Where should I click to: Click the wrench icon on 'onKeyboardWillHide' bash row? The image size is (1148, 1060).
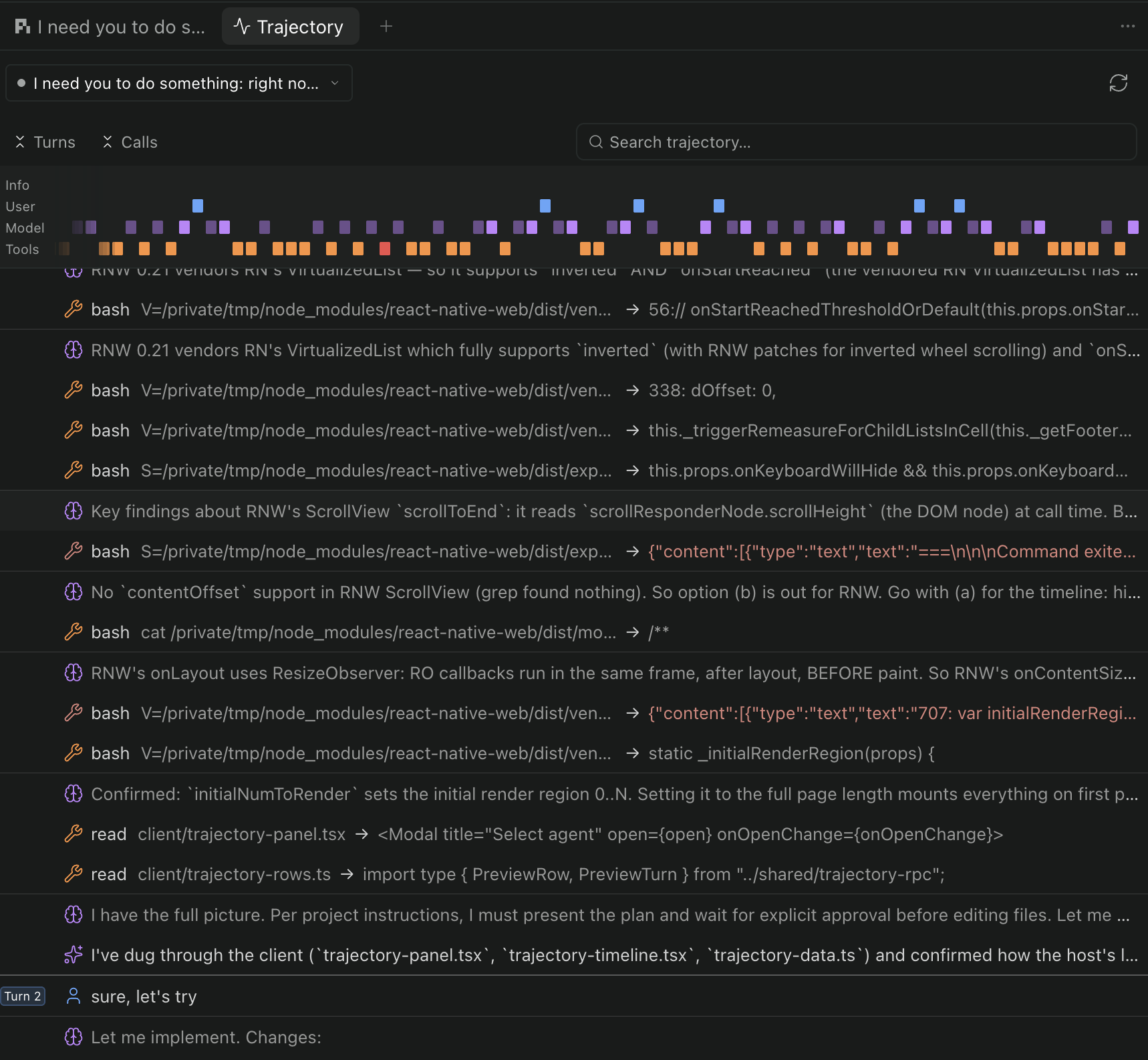(x=74, y=471)
